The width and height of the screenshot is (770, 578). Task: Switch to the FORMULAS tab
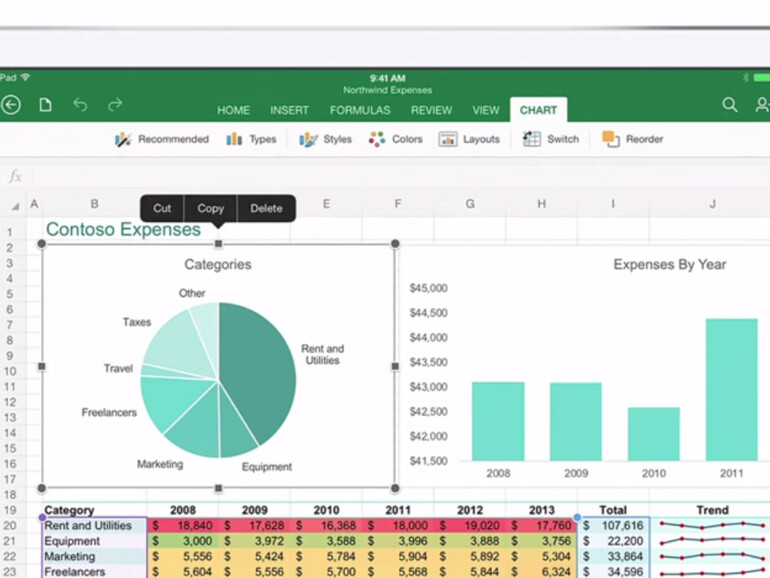pyautogui.click(x=360, y=110)
